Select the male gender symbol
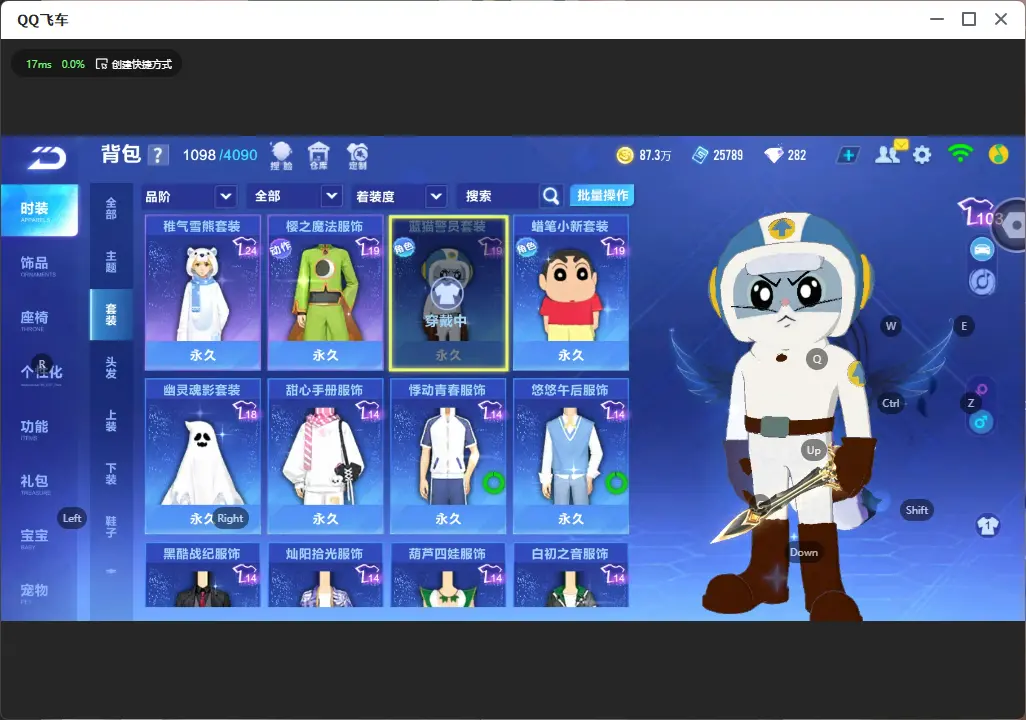The image size is (1026, 720). [981, 422]
